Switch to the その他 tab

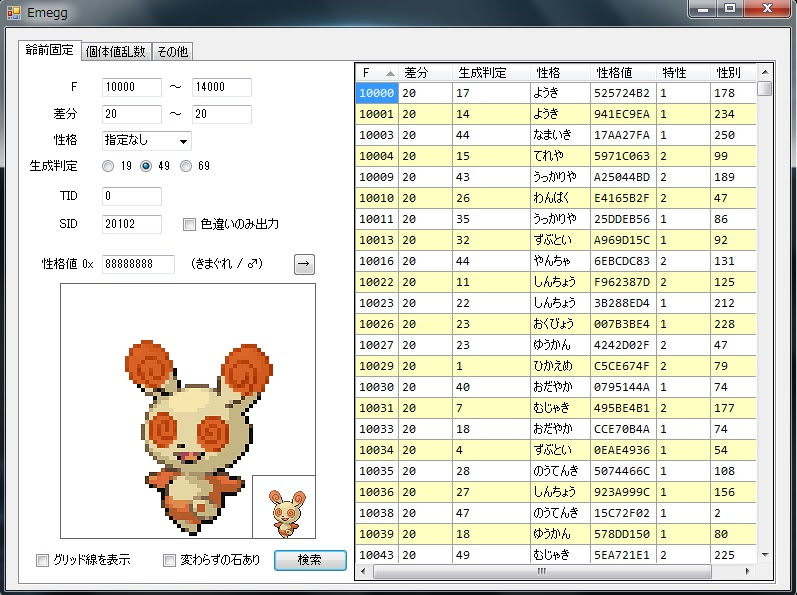tap(172, 51)
